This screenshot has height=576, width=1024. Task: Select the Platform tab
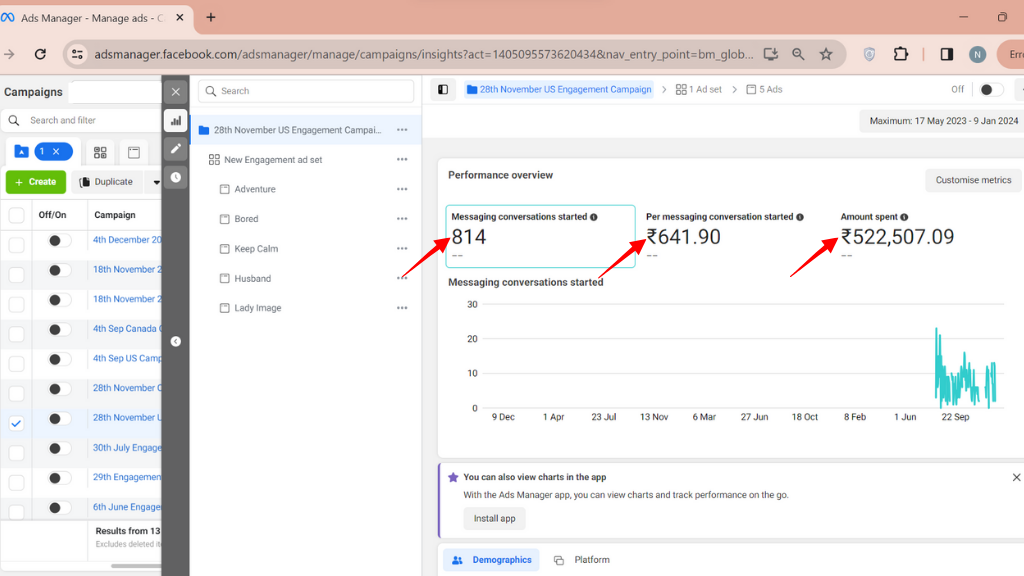point(582,560)
